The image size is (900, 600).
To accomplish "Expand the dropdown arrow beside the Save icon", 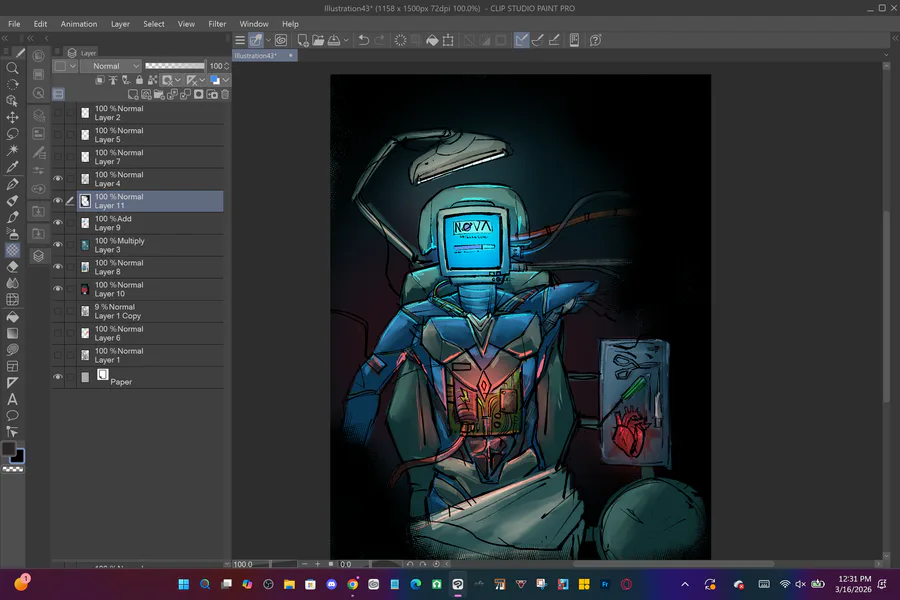I will pos(345,41).
